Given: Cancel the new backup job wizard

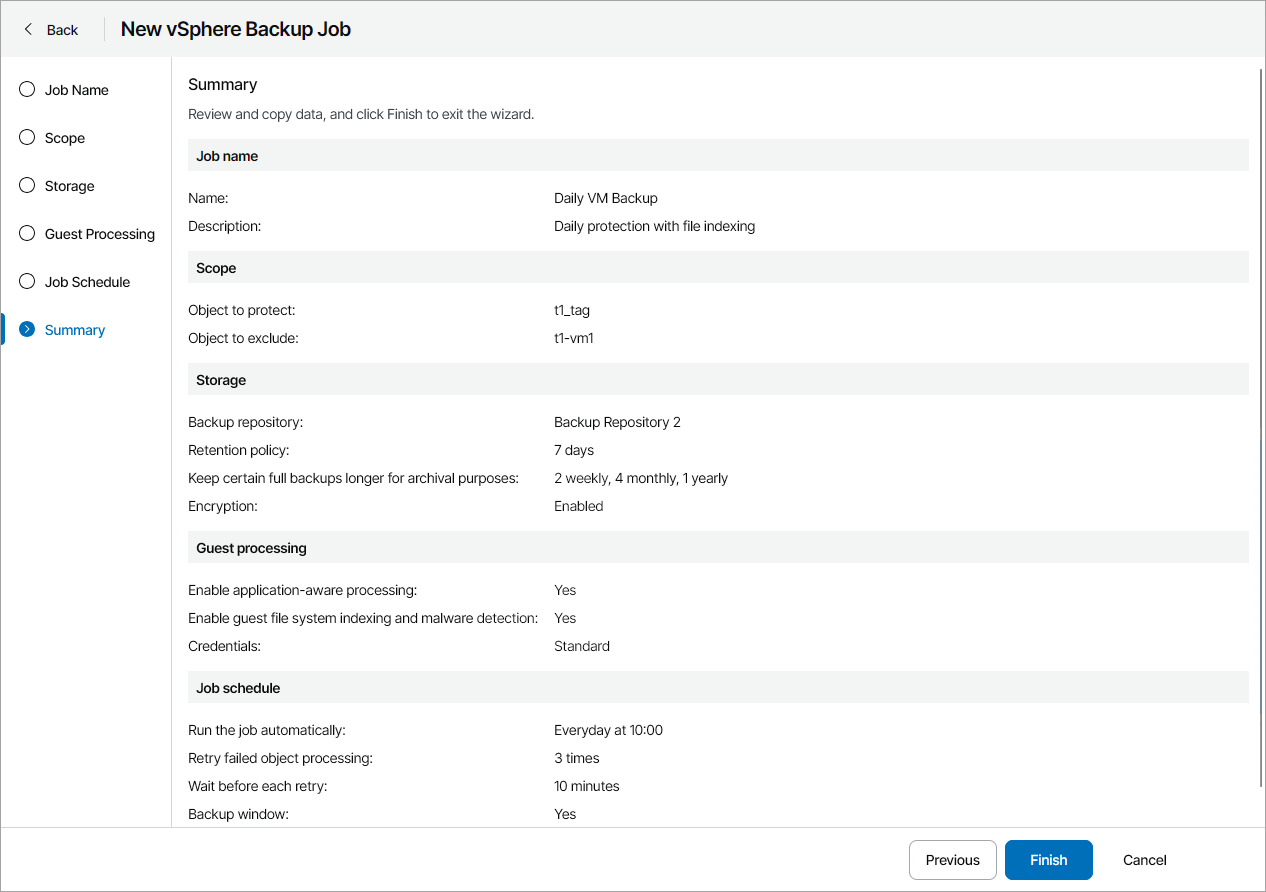Looking at the screenshot, I should click(1144, 860).
